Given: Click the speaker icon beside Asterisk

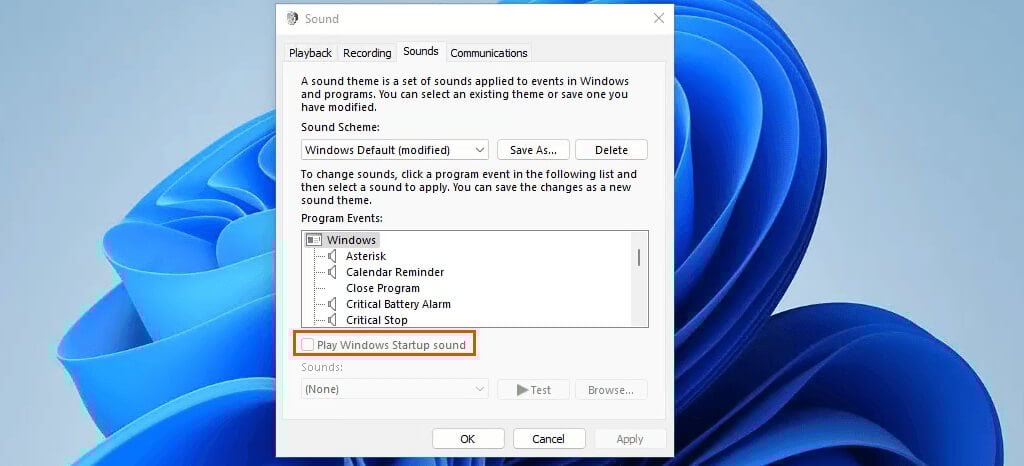Looking at the screenshot, I should (332, 256).
